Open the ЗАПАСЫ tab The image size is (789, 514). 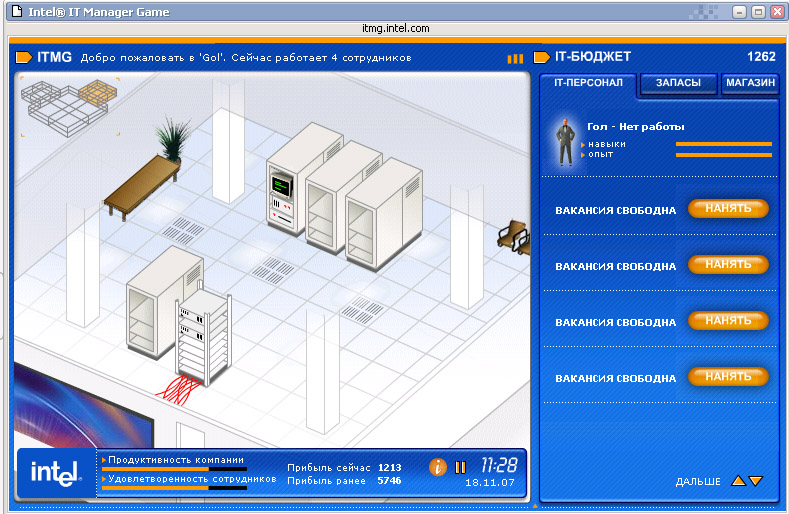coord(678,83)
